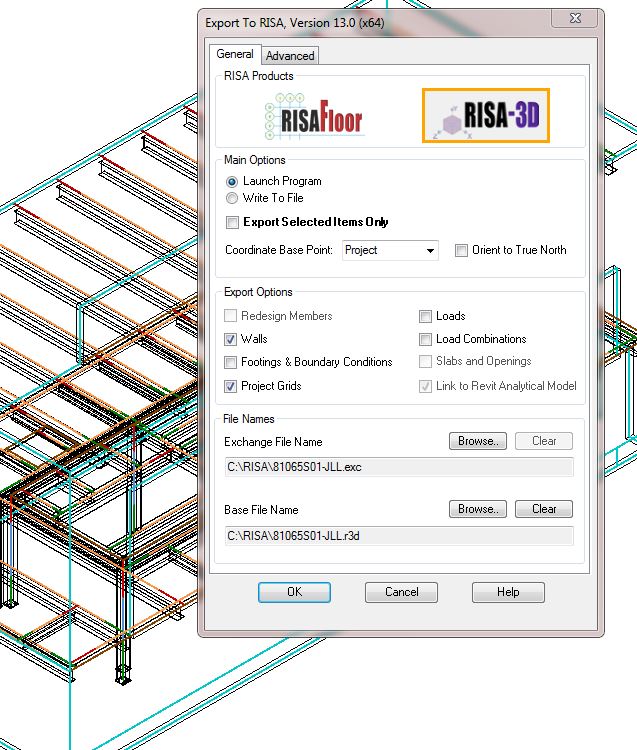Image resolution: width=637 pixels, height=750 pixels.
Task: Open the General tab
Action: (235, 54)
